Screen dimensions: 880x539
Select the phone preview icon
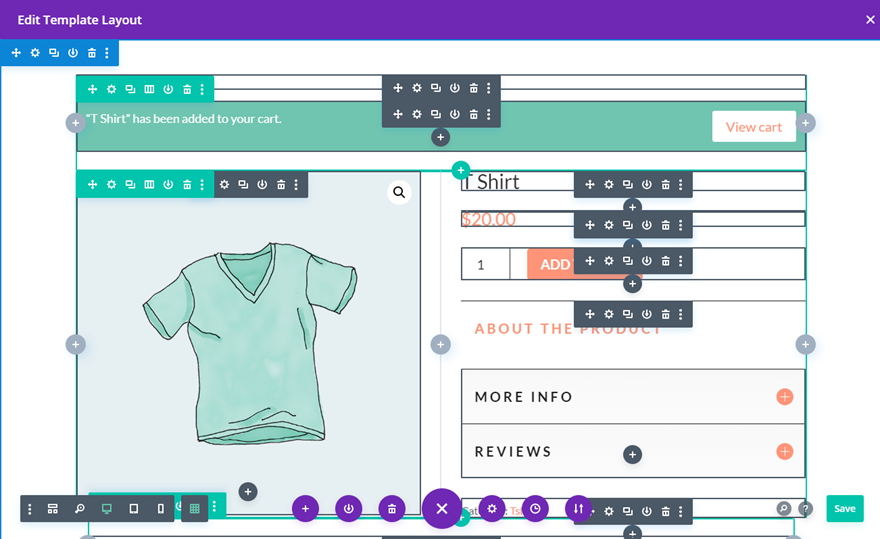[161, 509]
